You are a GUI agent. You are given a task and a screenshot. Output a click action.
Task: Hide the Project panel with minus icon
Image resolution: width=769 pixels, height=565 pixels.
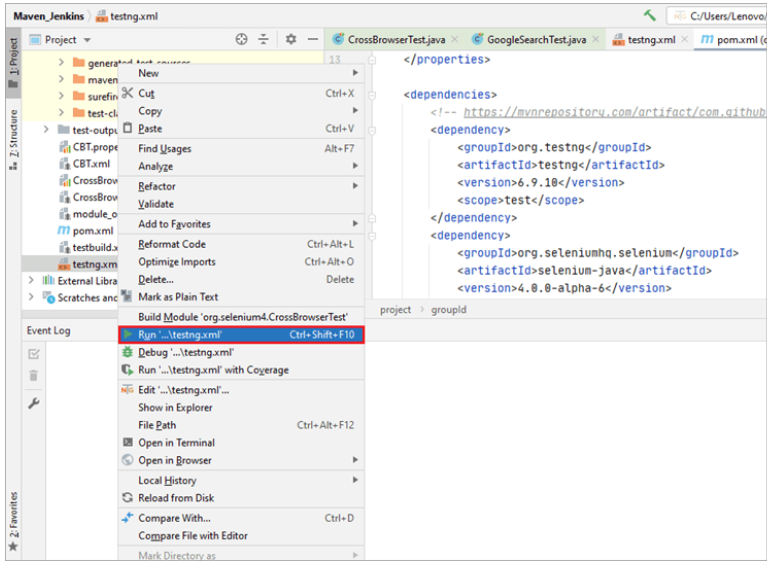pyautogui.click(x=313, y=40)
